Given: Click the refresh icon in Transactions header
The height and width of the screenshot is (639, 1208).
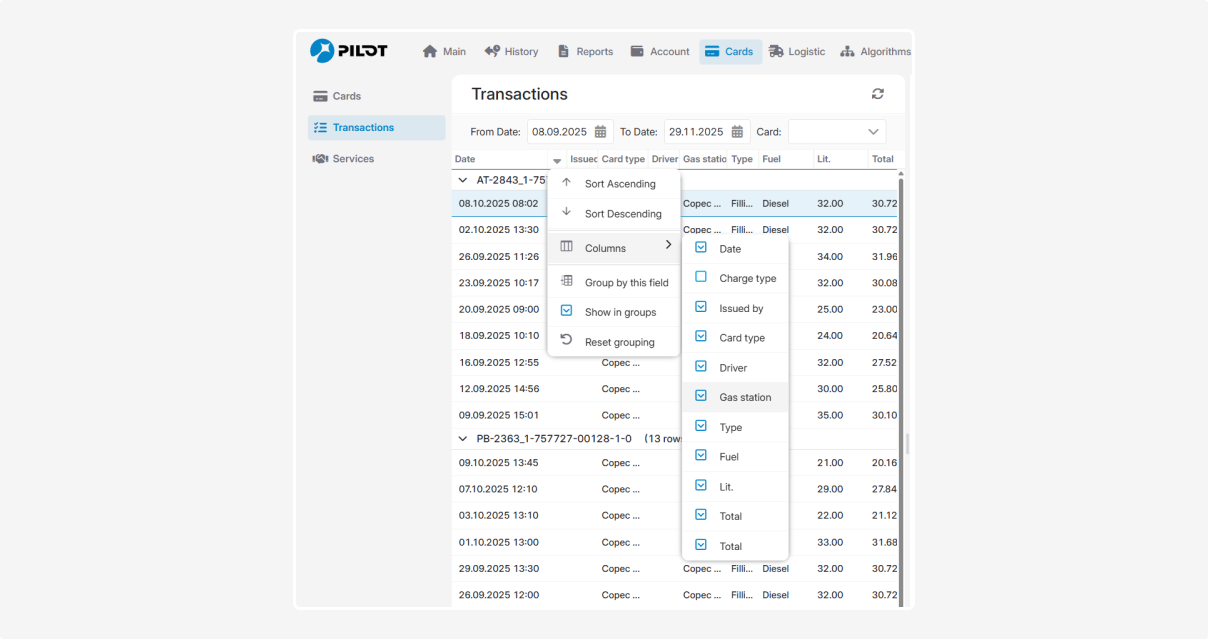Looking at the screenshot, I should [877, 94].
